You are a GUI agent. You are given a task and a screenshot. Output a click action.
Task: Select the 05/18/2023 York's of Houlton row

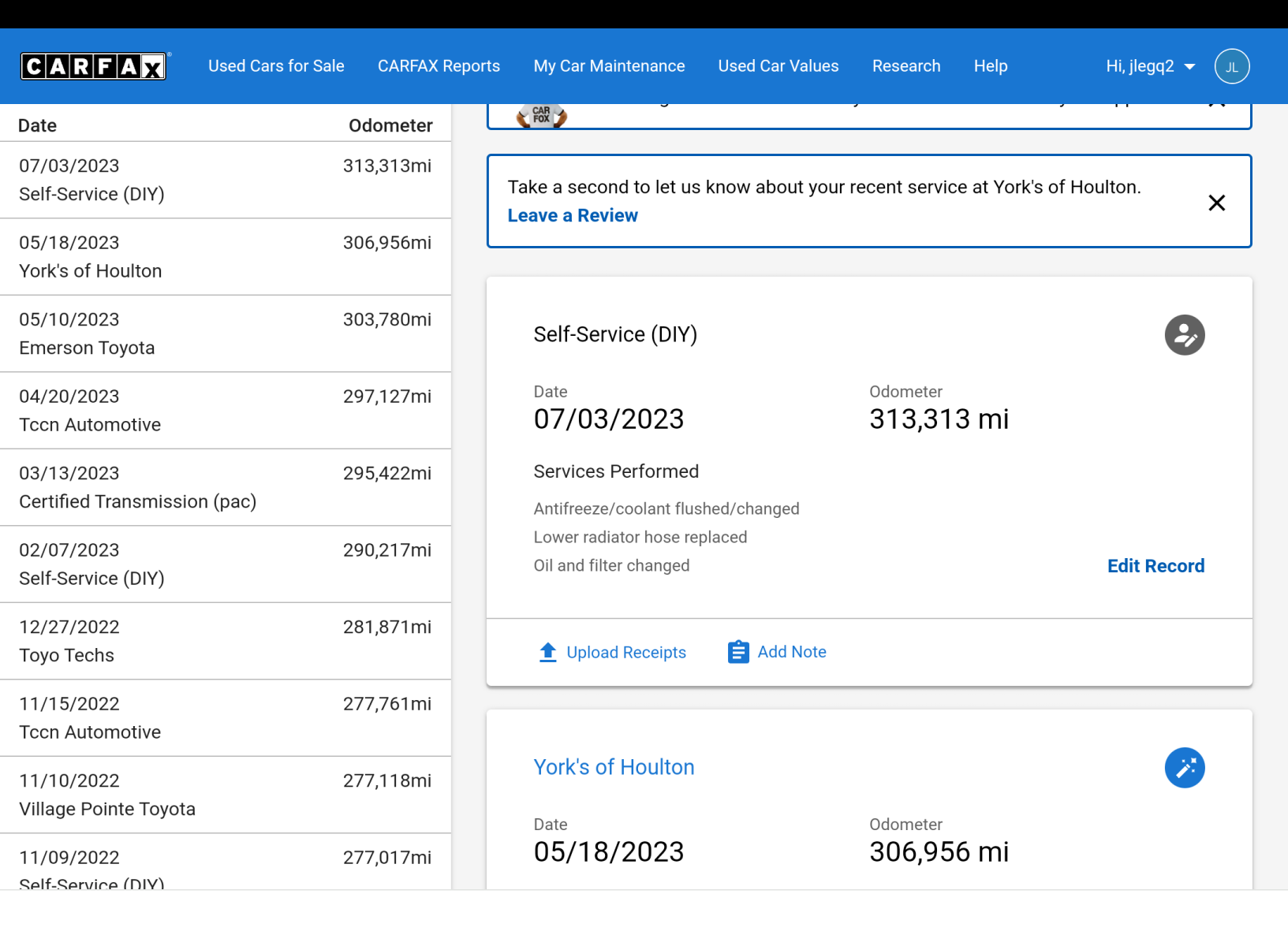pyautogui.click(x=226, y=257)
